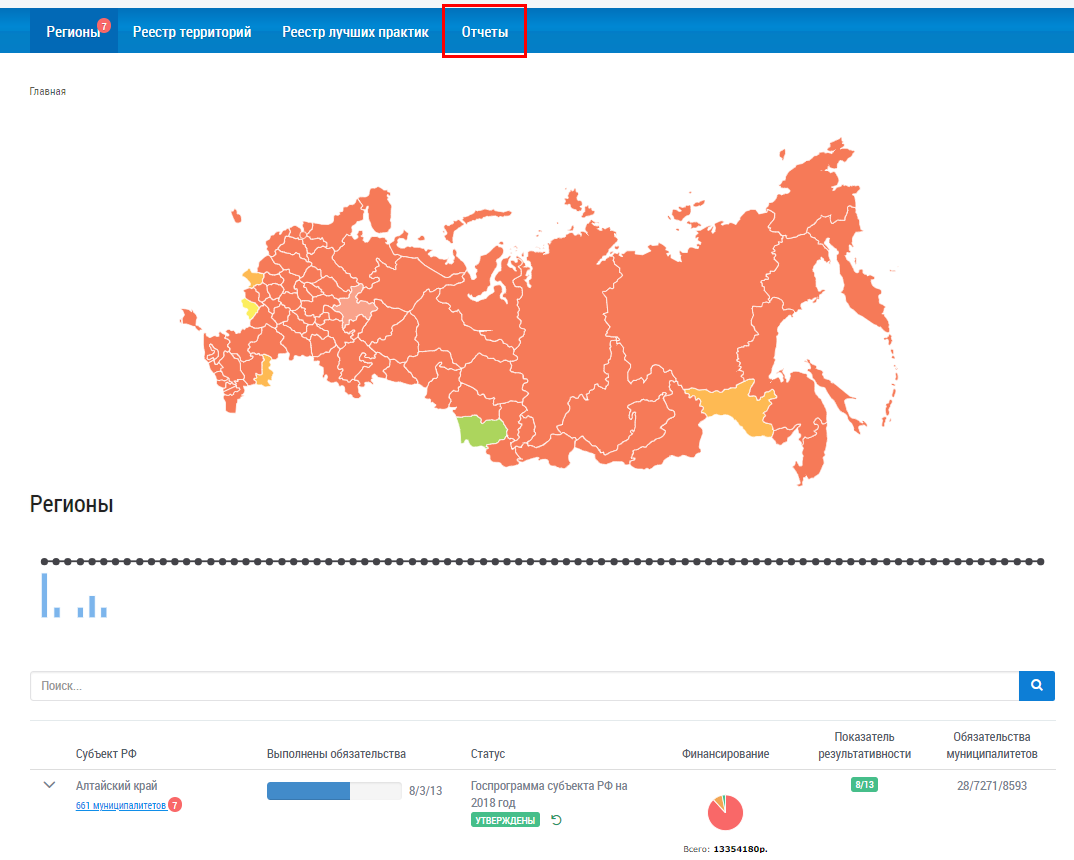Click the magnifier search button
The width and height of the screenshot is (1074, 860).
coord(1036,686)
